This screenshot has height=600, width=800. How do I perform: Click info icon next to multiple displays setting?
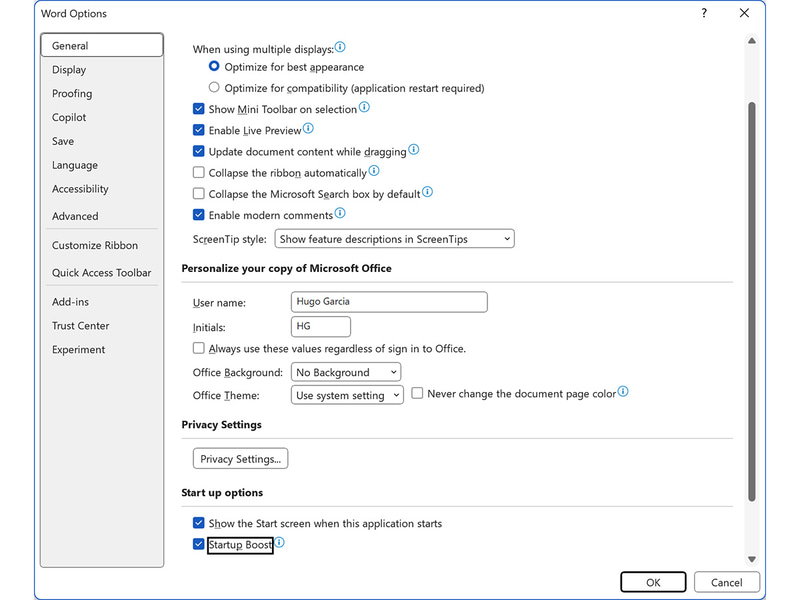tap(340, 46)
